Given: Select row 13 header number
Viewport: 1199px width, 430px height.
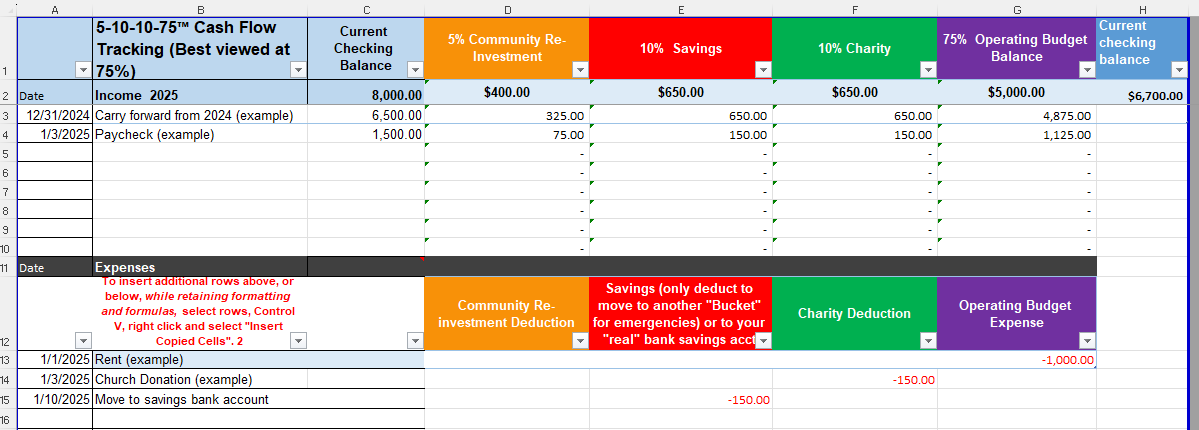Looking at the screenshot, I should (8, 360).
